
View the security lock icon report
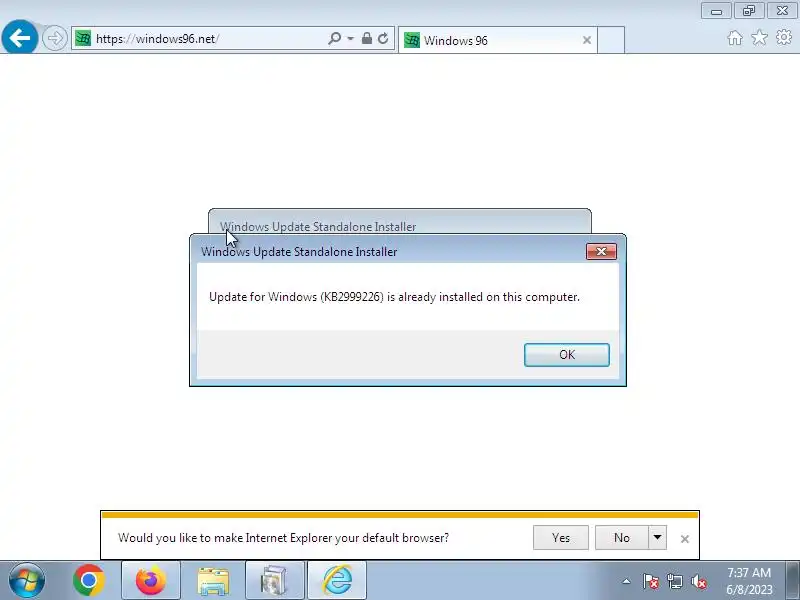[x=366, y=38]
